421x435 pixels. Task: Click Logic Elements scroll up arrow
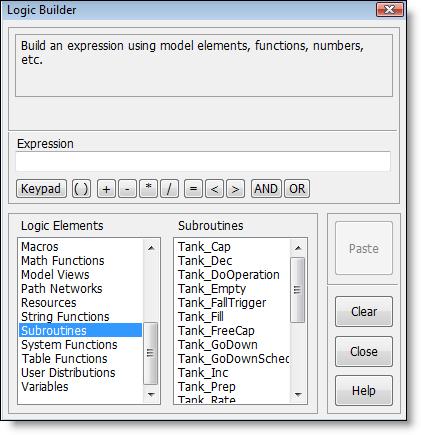[x=151, y=248]
